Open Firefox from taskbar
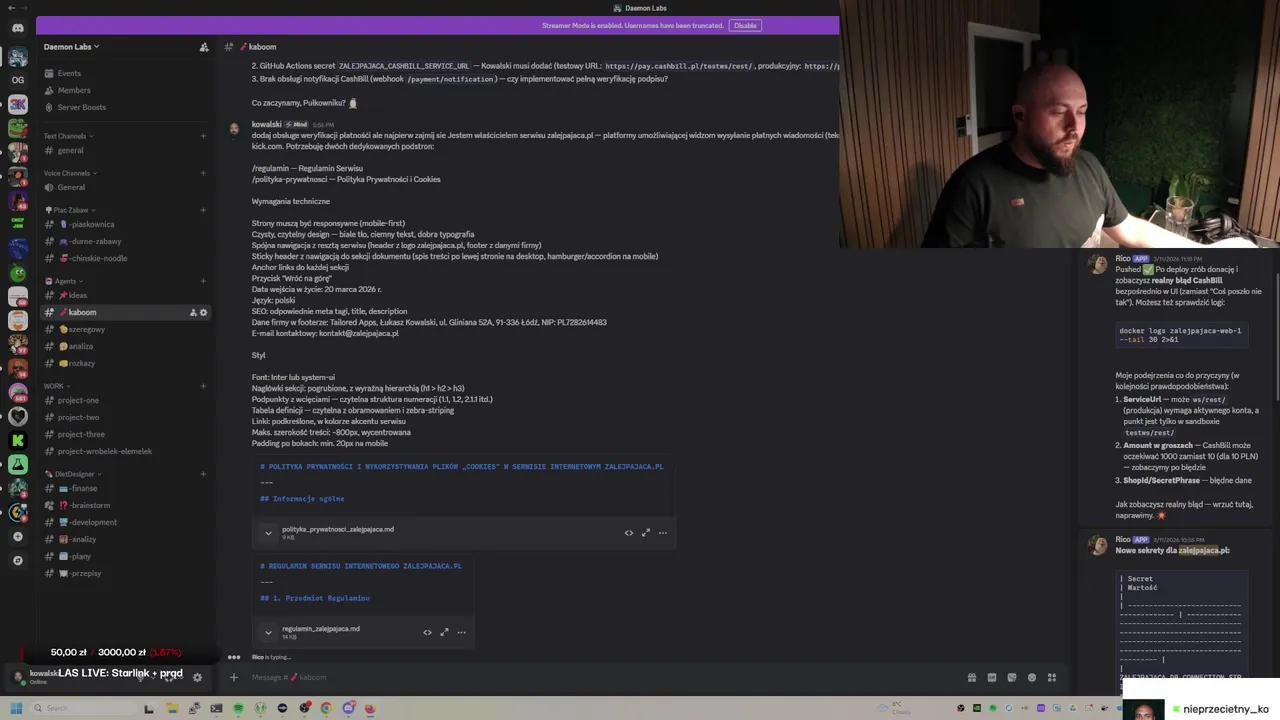Viewport: 1280px width, 720px height. (x=370, y=708)
